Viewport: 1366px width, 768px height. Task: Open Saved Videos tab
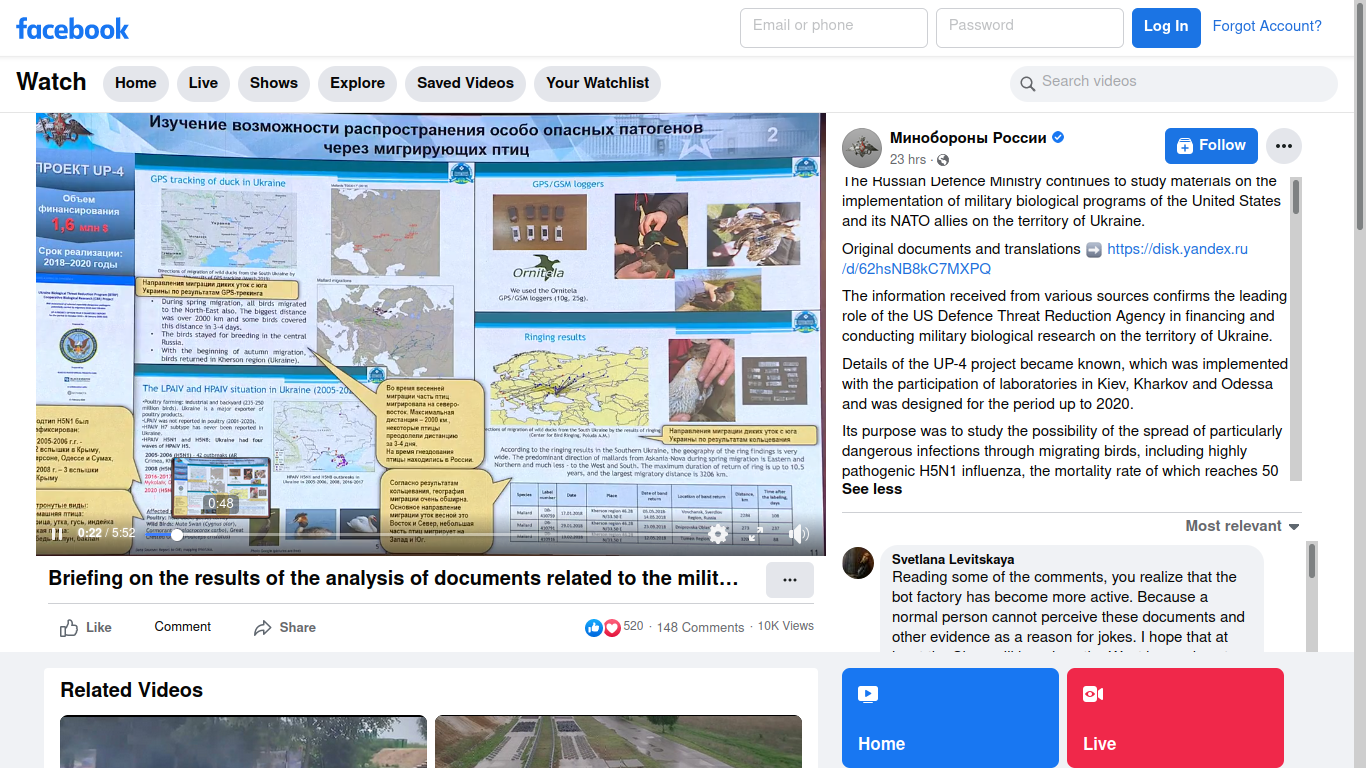[x=465, y=83]
